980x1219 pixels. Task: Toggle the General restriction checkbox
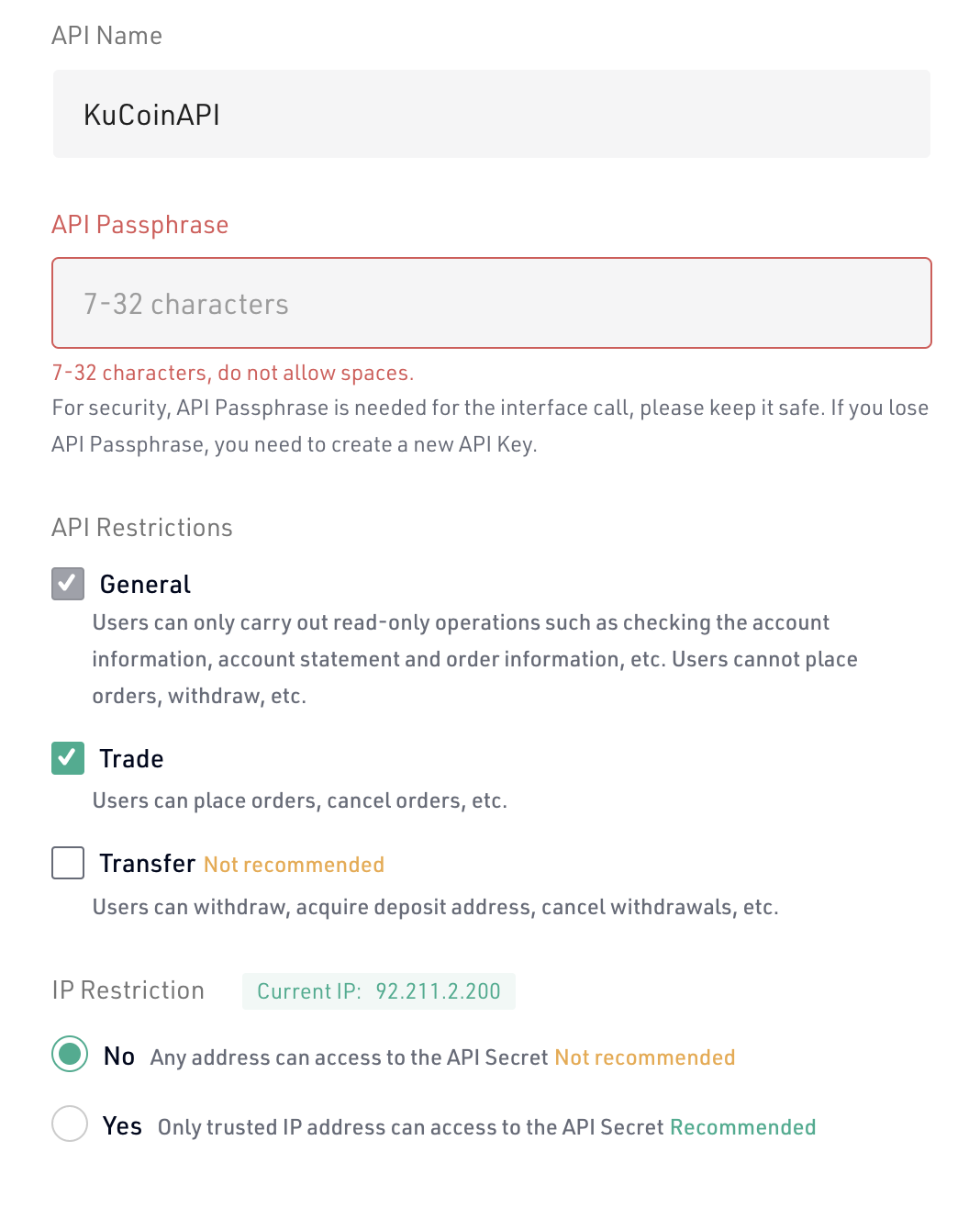[68, 584]
